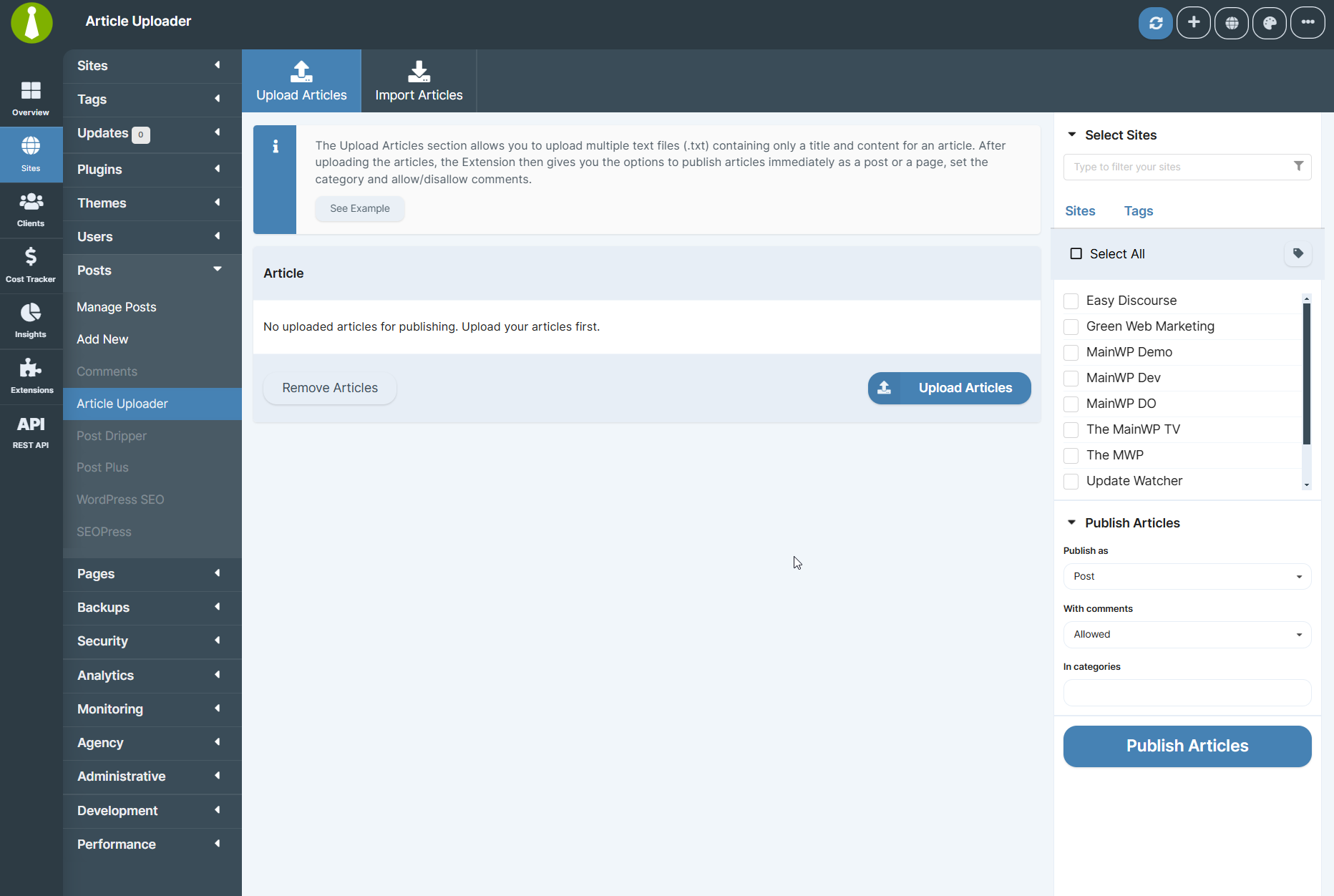Image resolution: width=1334 pixels, height=896 pixels.
Task: Switch to the Tags tab in Select Sites
Action: (1138, 210)
